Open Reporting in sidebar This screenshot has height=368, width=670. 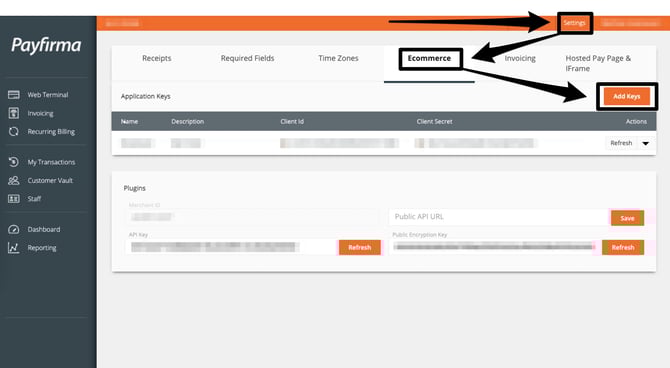[x=42, y=248]
